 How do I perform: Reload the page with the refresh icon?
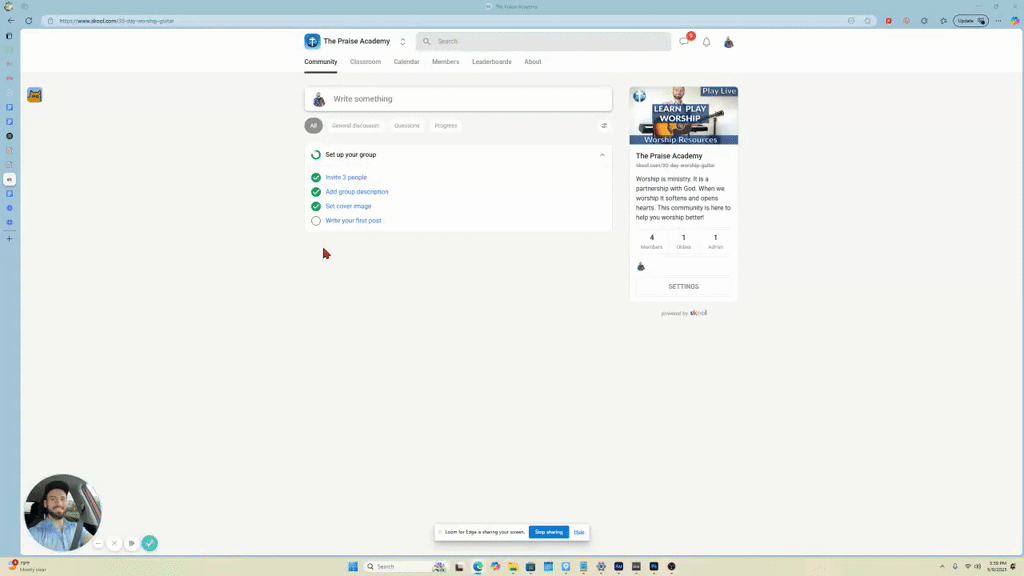29,20
